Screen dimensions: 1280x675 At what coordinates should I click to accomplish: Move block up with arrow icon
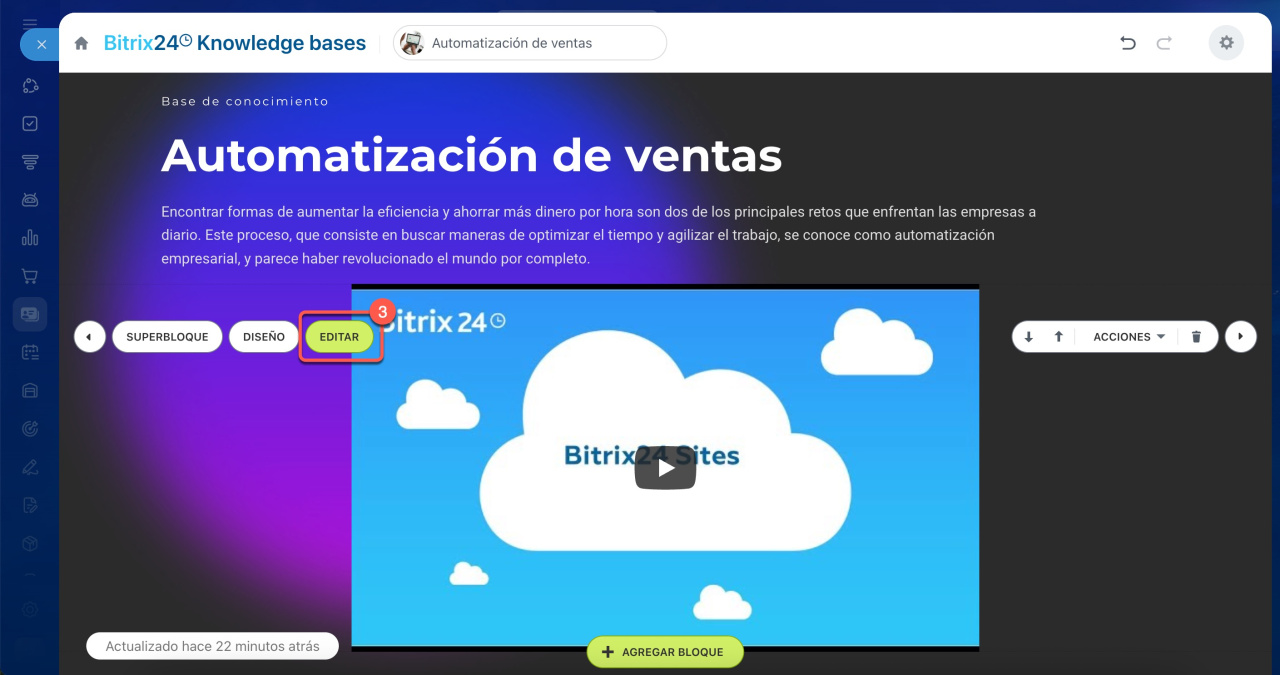click(1058, 337)
